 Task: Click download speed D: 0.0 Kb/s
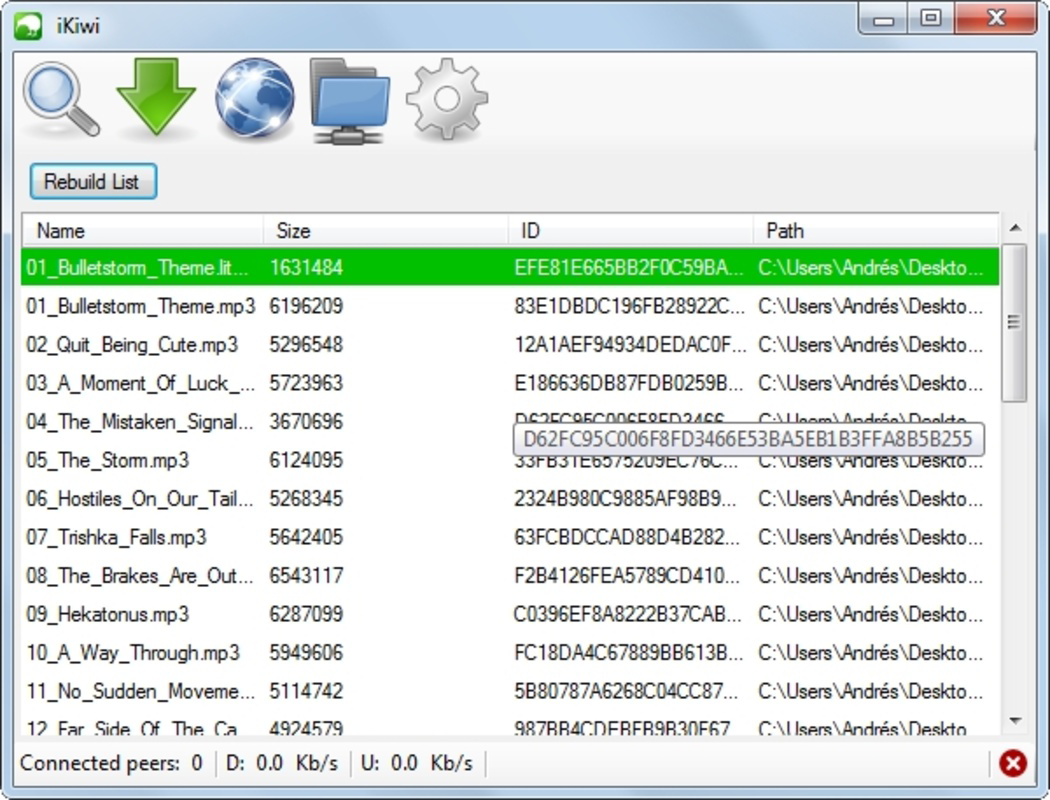(x=282, y=763)
